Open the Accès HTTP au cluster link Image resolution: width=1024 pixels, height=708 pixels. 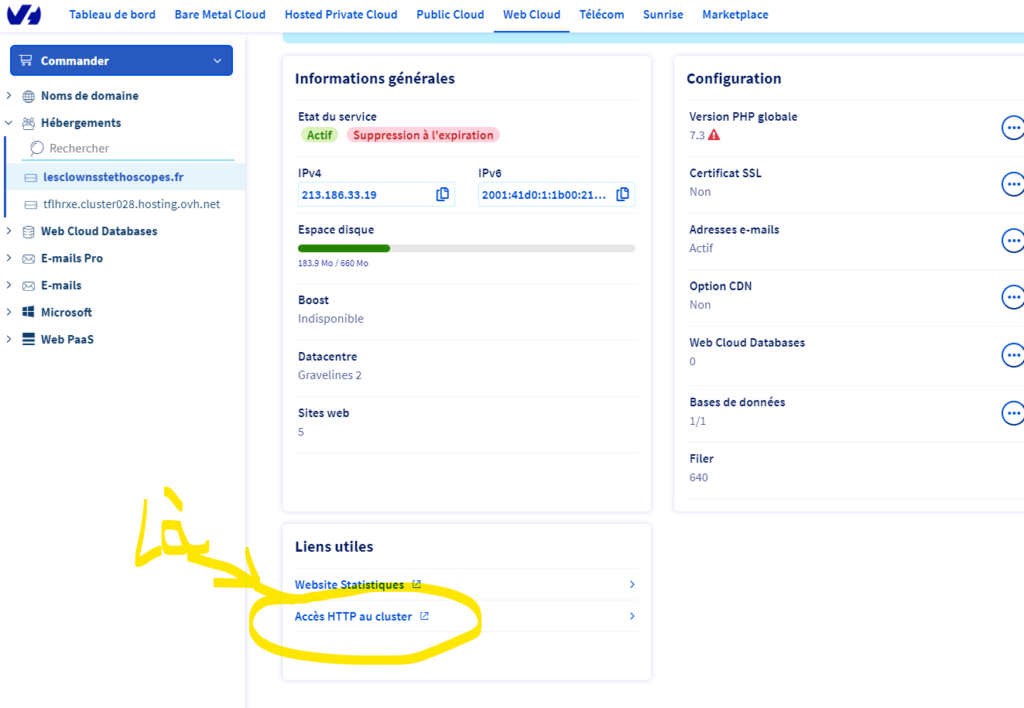(x=354, y=617)
